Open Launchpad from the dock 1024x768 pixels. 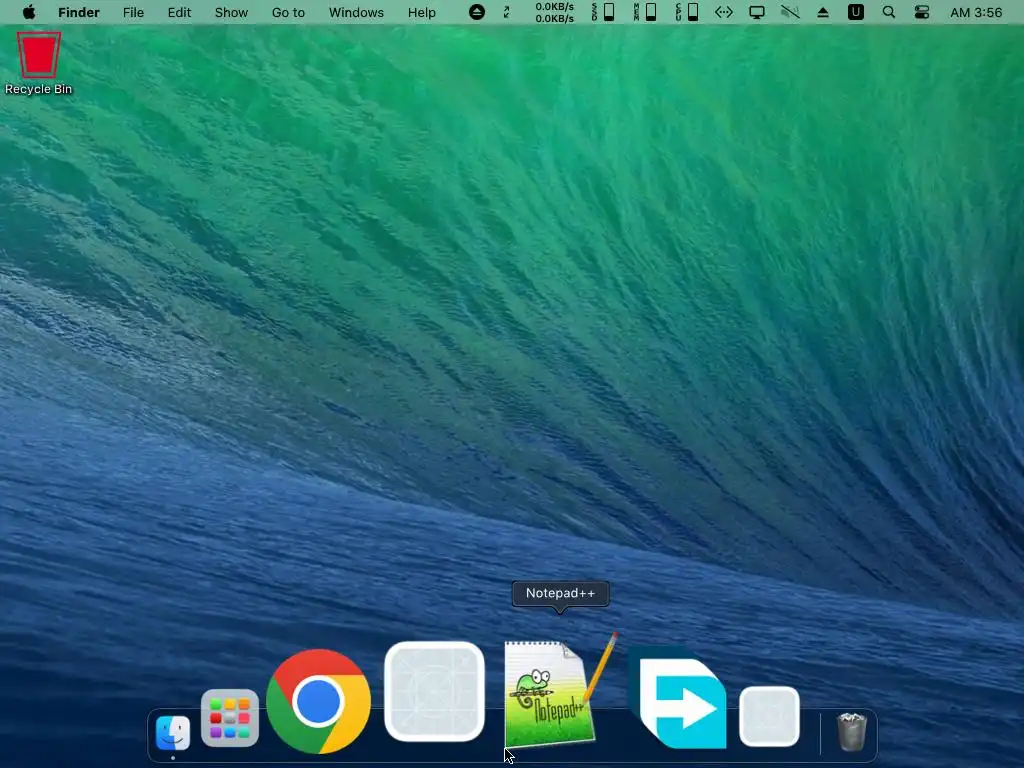click(x=230, y=718)
